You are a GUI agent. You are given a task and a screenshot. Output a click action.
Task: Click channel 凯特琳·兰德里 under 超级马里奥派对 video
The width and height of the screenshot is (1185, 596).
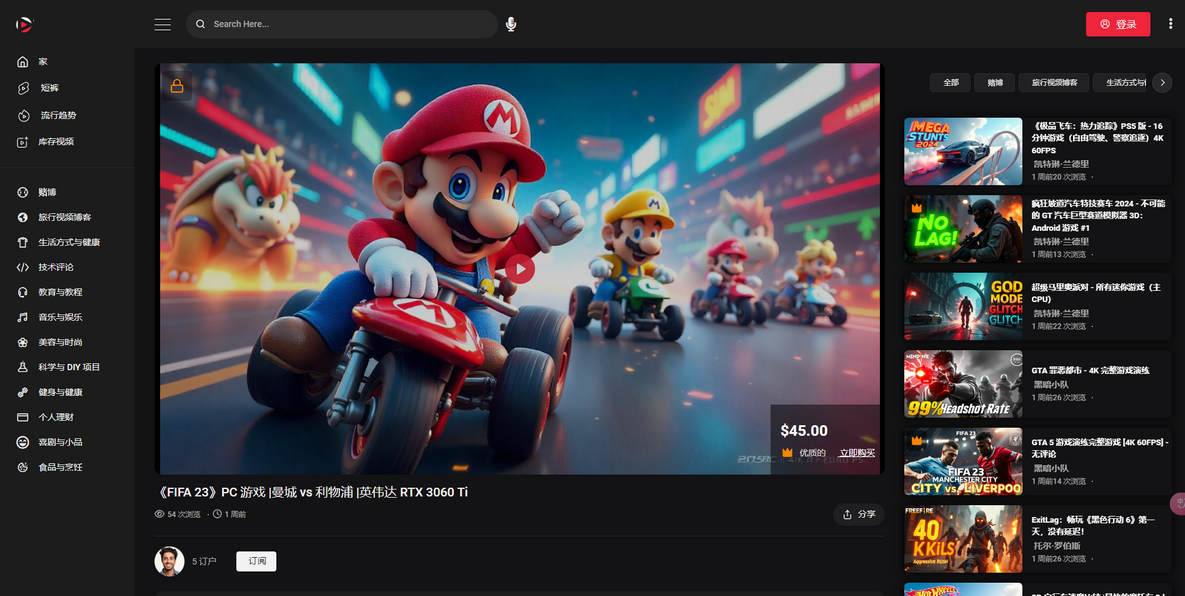point(1061,313)
